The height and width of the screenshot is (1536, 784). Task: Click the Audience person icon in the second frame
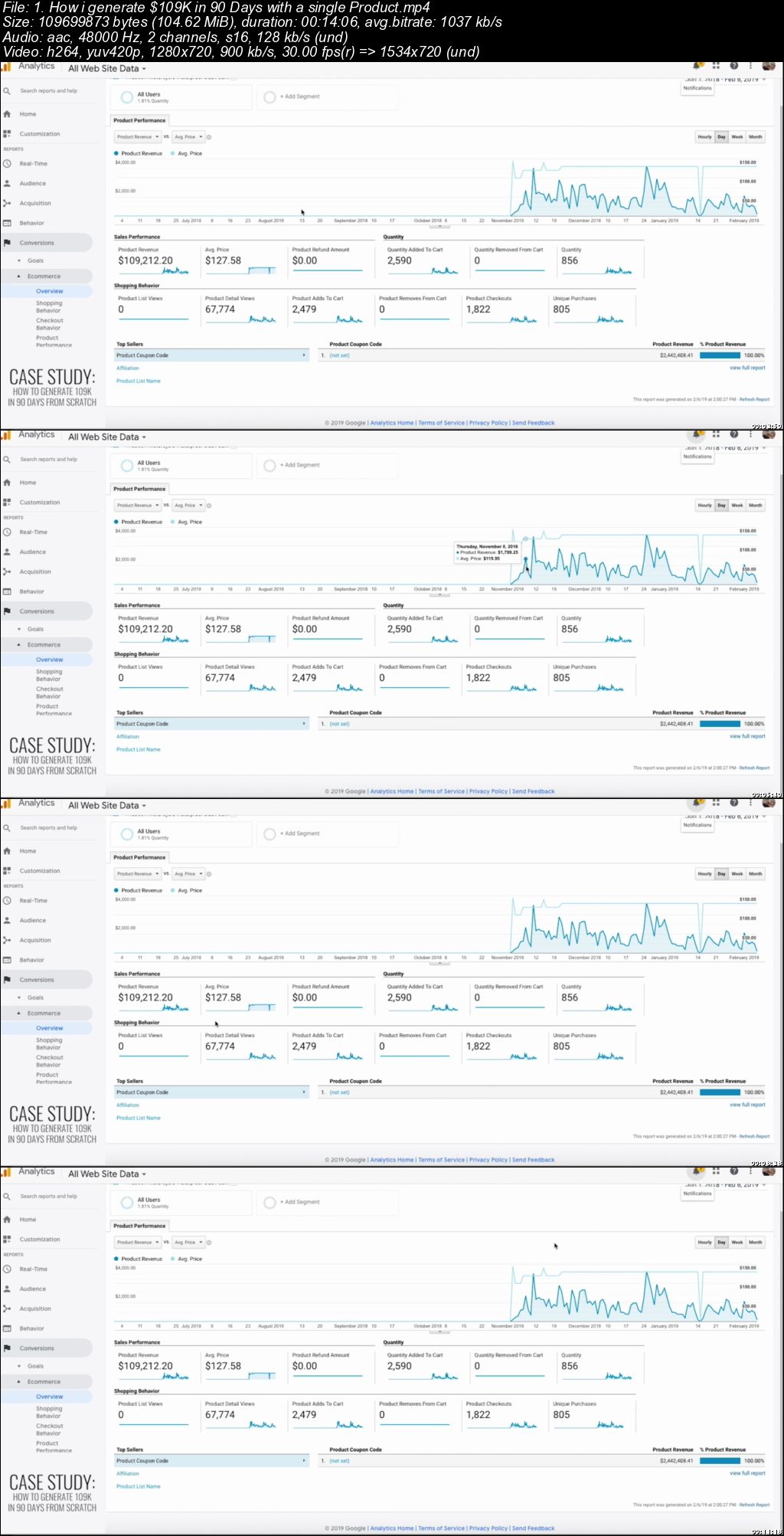(x=6, y=552)
